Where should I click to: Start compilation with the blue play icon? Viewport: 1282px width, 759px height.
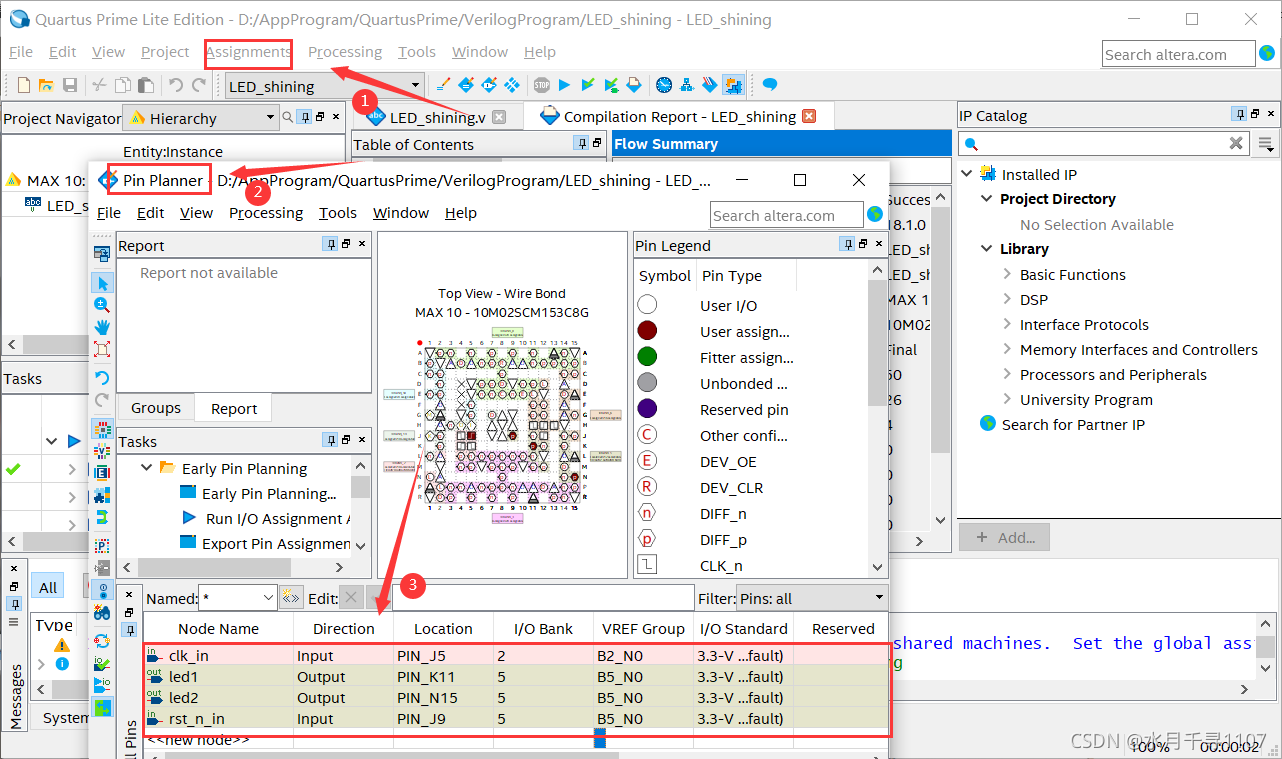click(564, 86)
